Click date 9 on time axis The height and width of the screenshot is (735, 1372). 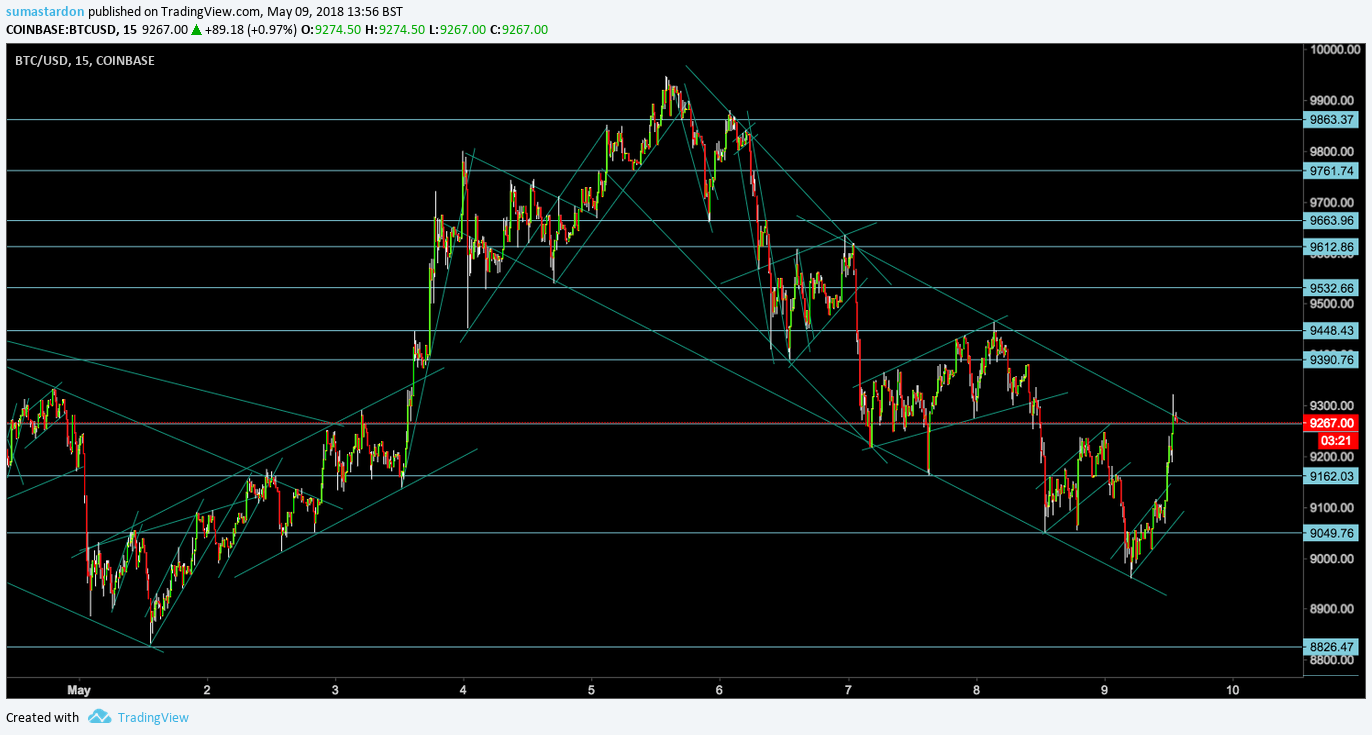[x=1104, y=690]
